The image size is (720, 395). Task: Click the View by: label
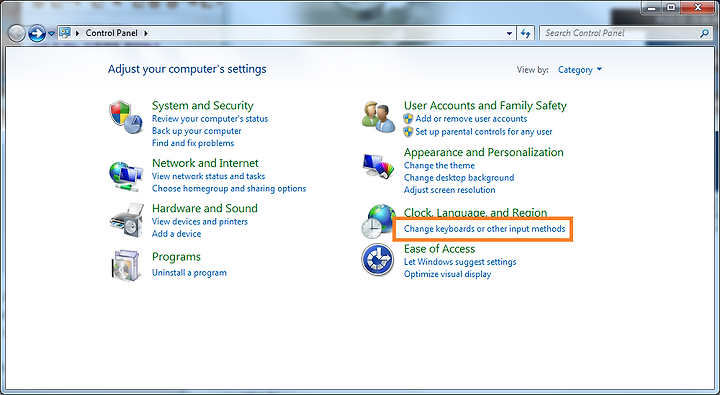tap(533, 70)
